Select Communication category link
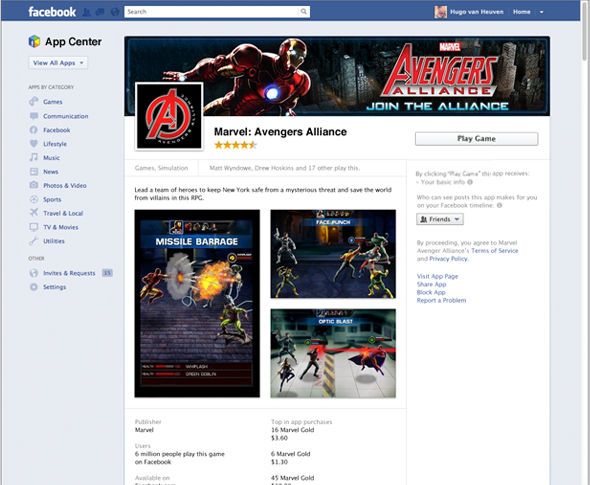The image size is (590, 485). [x=65, y=116]
